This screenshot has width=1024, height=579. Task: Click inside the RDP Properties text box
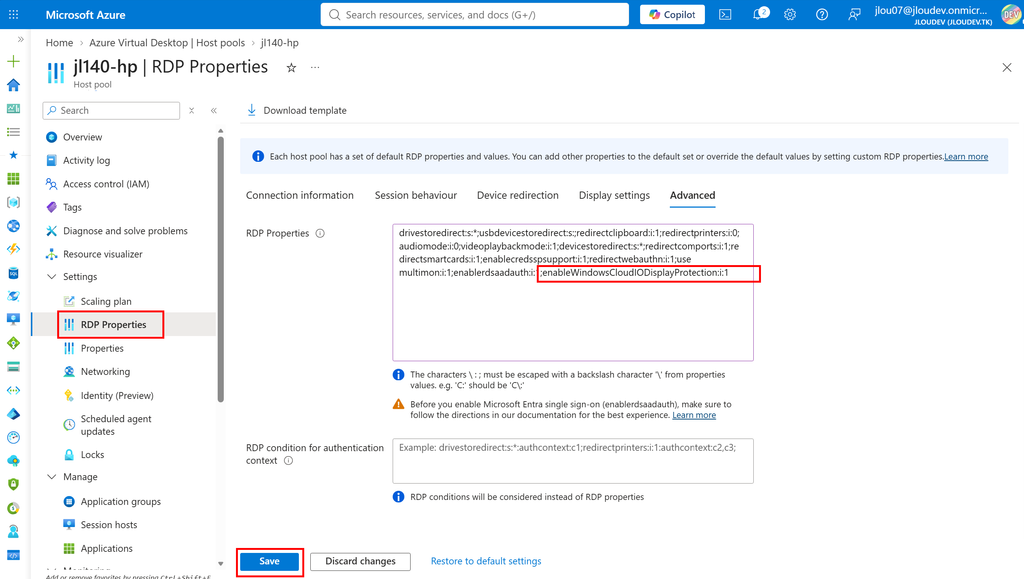click(573, 292)
